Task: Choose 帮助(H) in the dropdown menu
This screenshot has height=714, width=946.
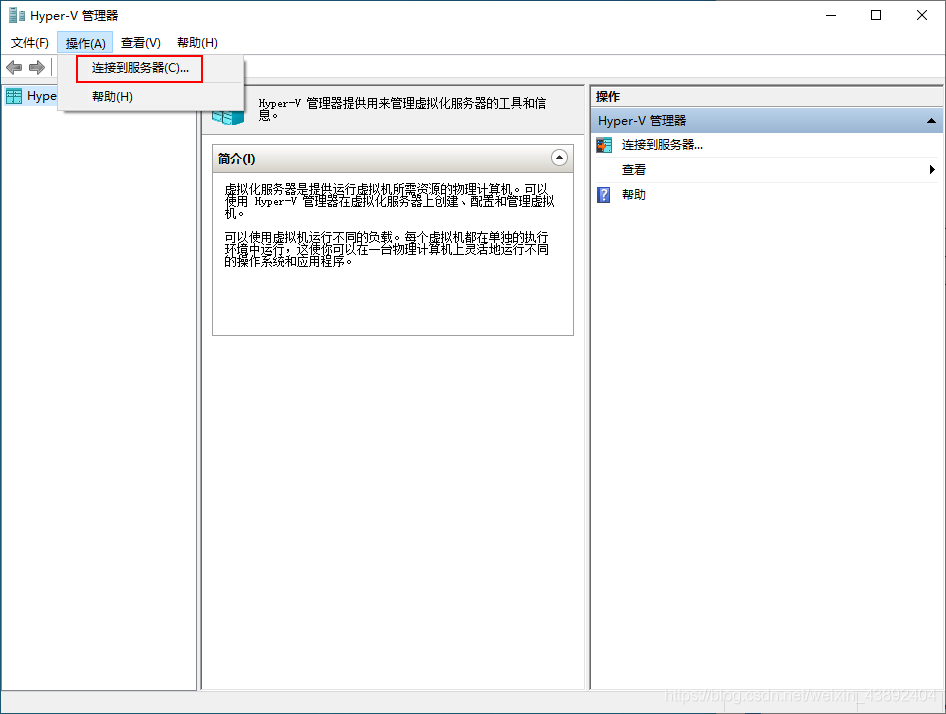Action: point(112,97)
